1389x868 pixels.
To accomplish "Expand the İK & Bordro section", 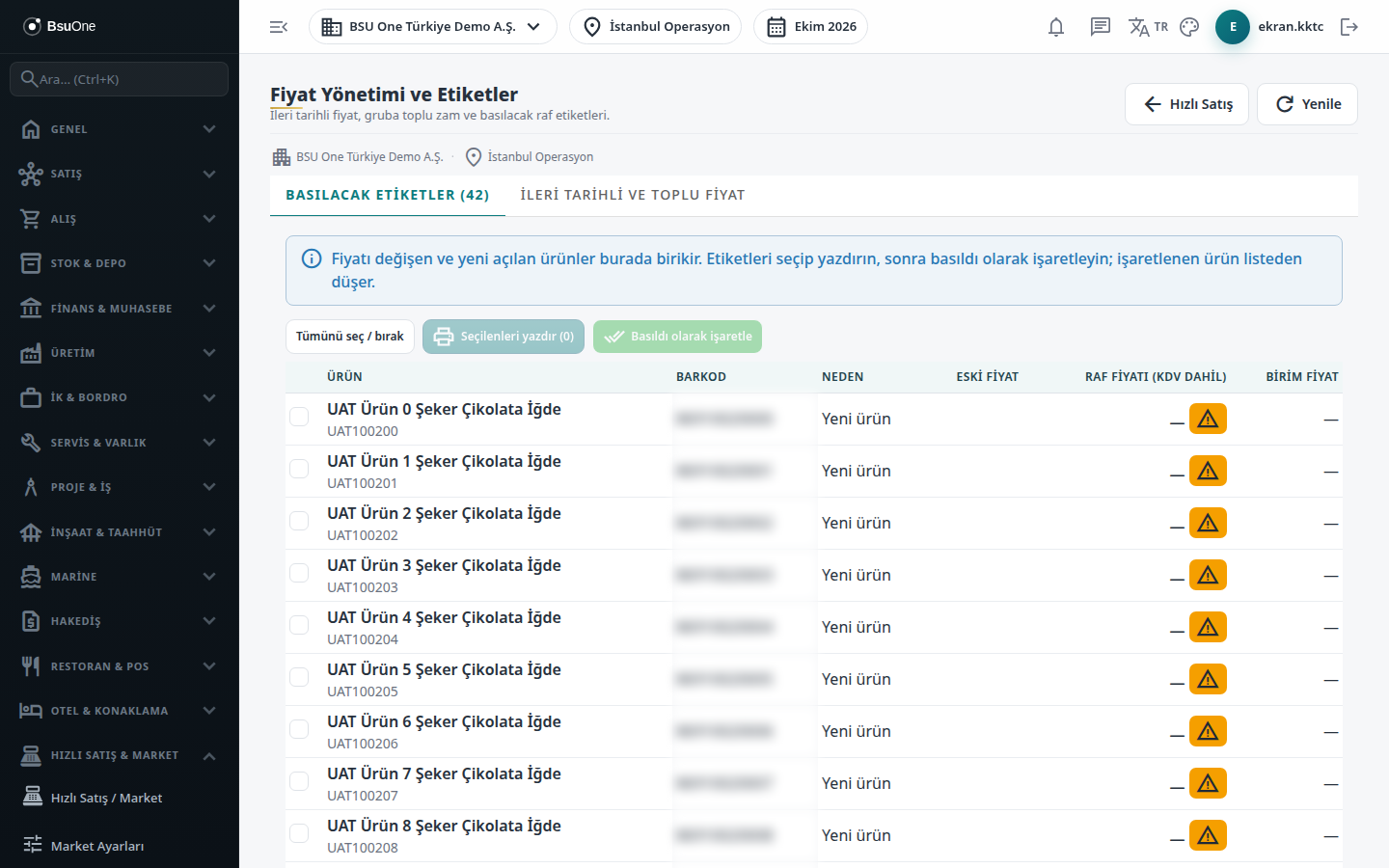I will (x=120, y=397).
